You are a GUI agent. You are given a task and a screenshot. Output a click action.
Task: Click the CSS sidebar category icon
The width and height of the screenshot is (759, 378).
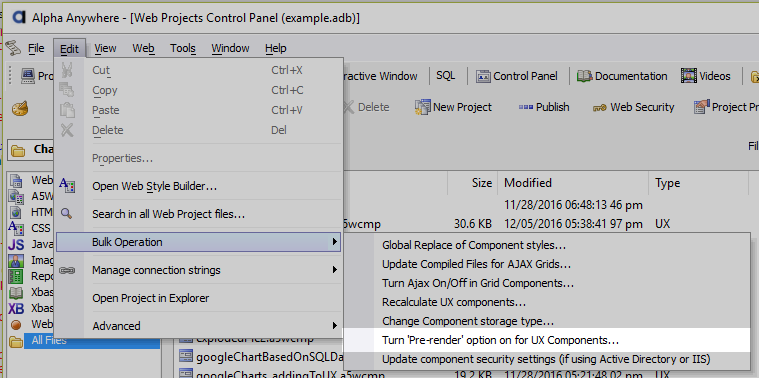tap(16, 227)
